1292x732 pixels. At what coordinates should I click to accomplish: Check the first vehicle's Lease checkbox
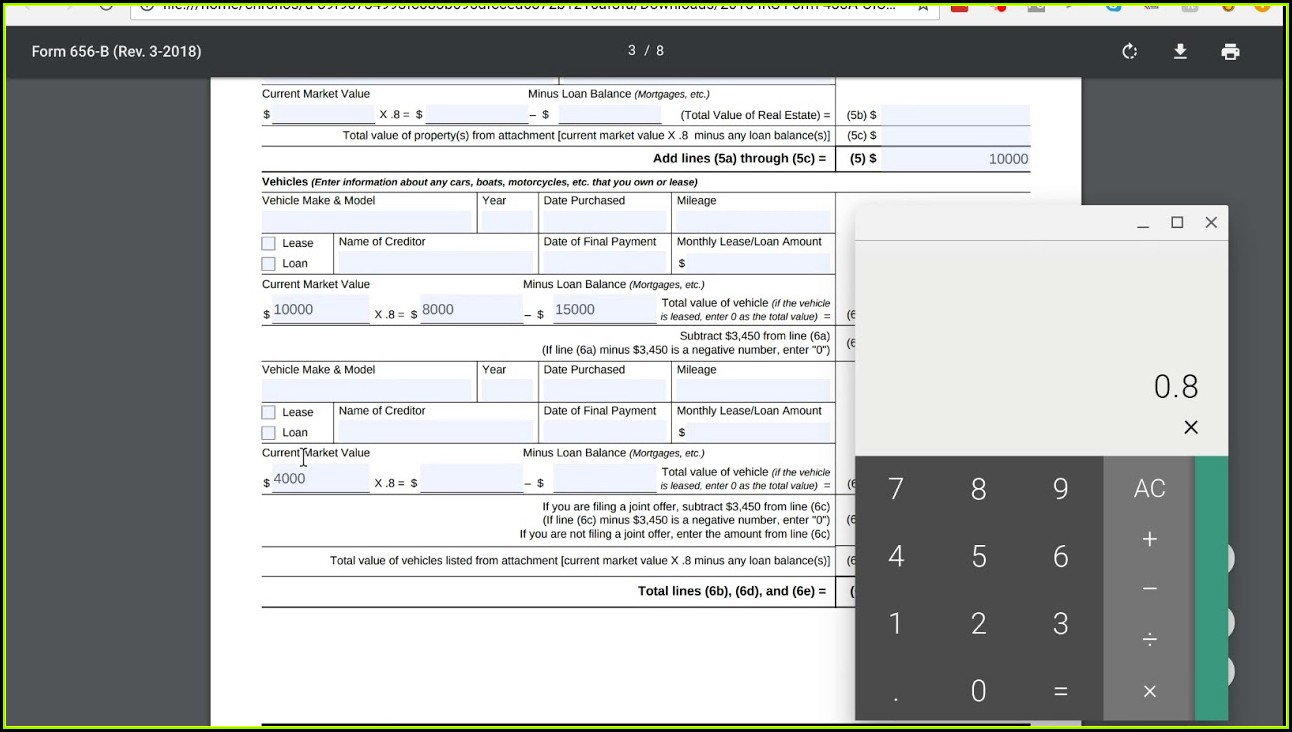(x=268, y=243)
